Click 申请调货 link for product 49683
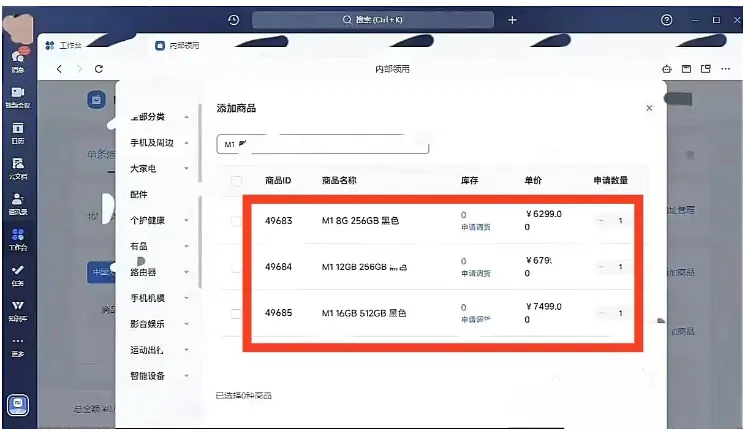Viewport: 743px width, 432px height. click(x=475, y=228)
